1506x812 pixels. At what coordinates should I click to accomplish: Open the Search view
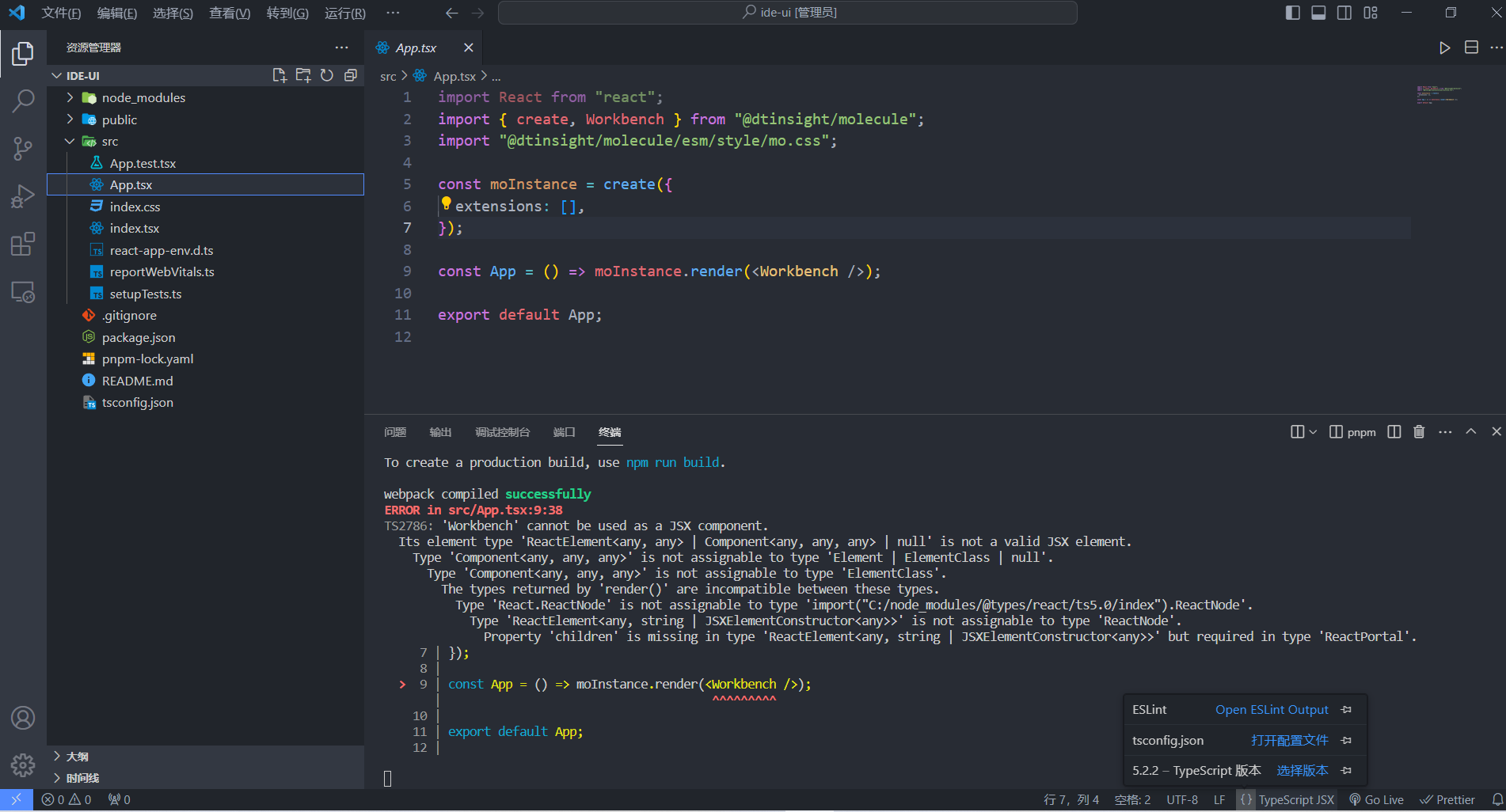click(23, 101)
